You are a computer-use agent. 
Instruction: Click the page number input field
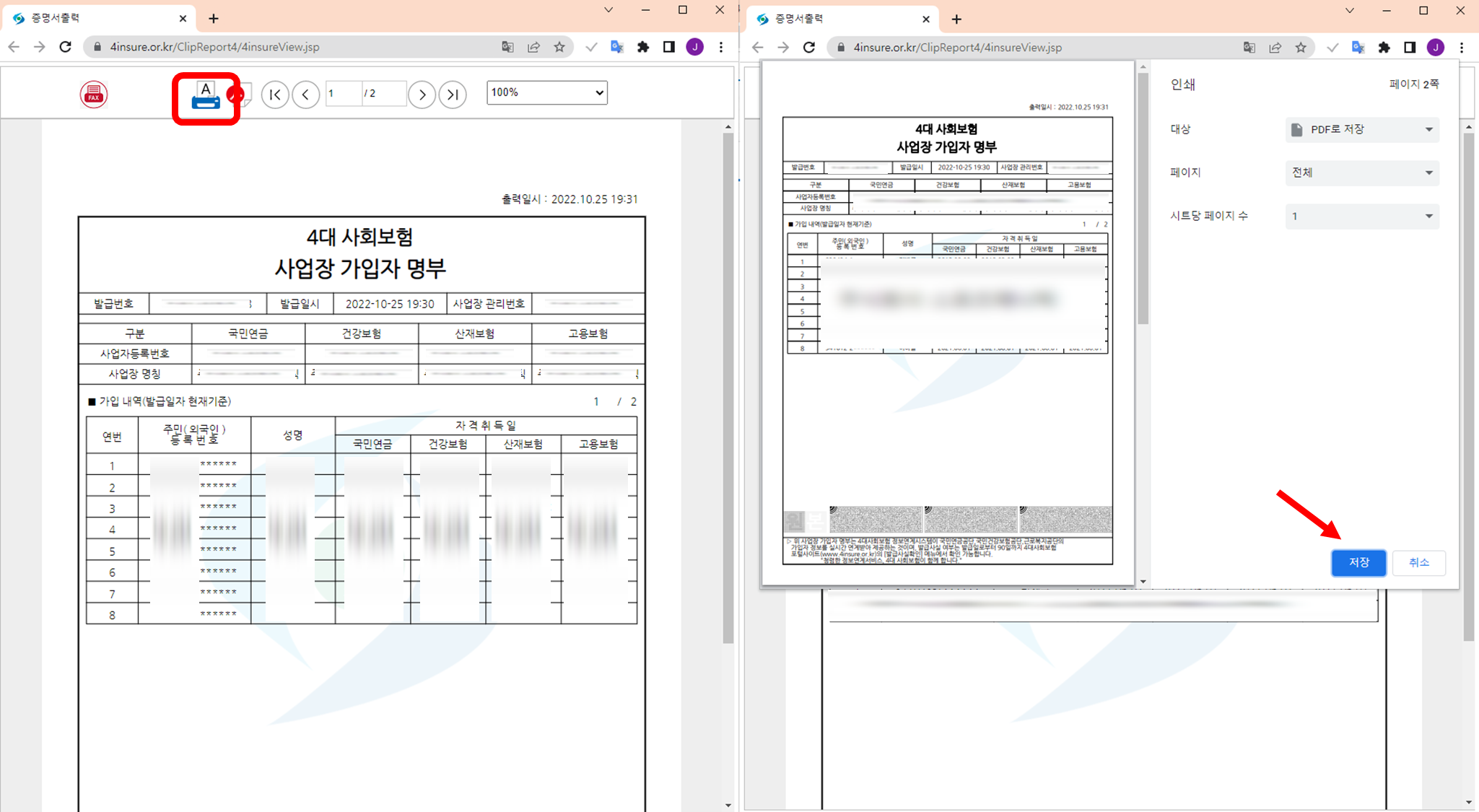click(343, 93)
